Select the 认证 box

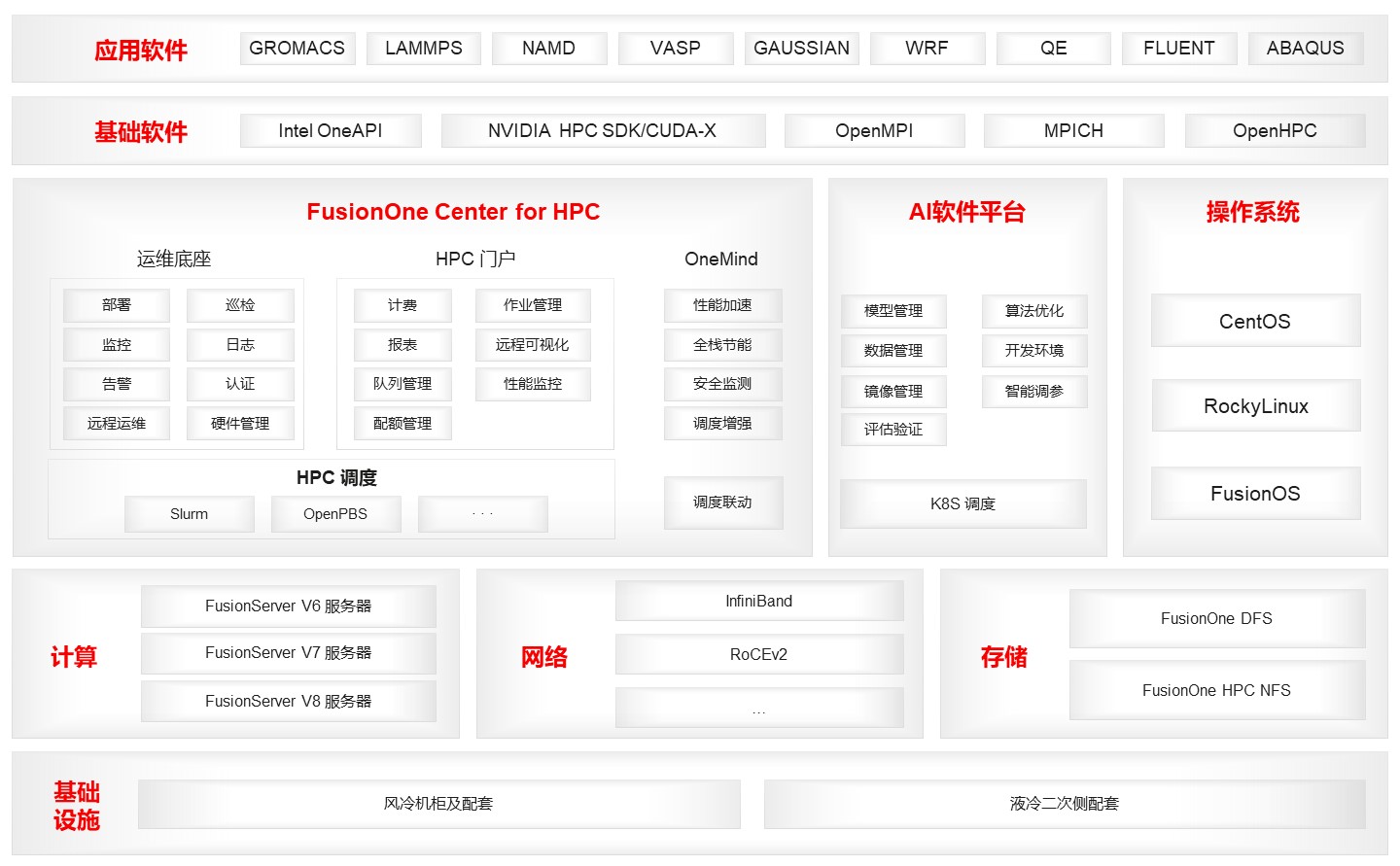[x=240, y=384]
